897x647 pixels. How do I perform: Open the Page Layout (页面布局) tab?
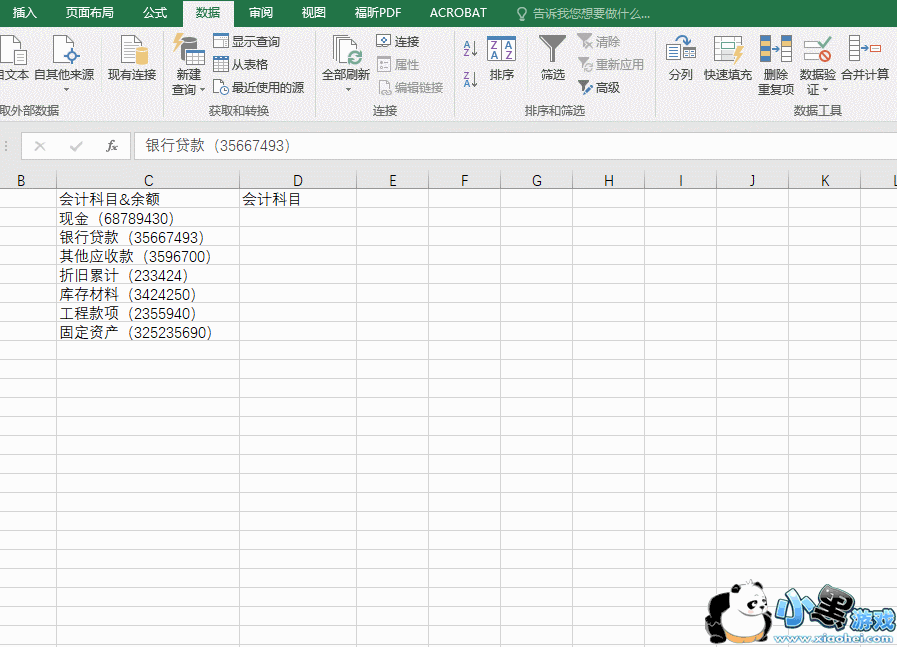pyautogui.click(x=90, y=13)
